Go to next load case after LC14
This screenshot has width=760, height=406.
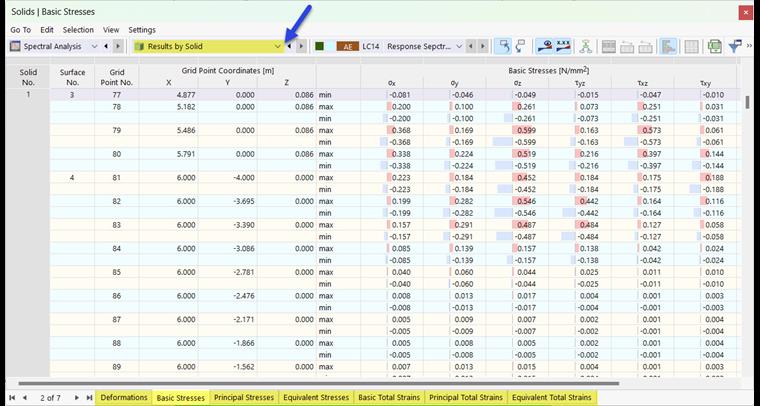(x=482, y=47)
